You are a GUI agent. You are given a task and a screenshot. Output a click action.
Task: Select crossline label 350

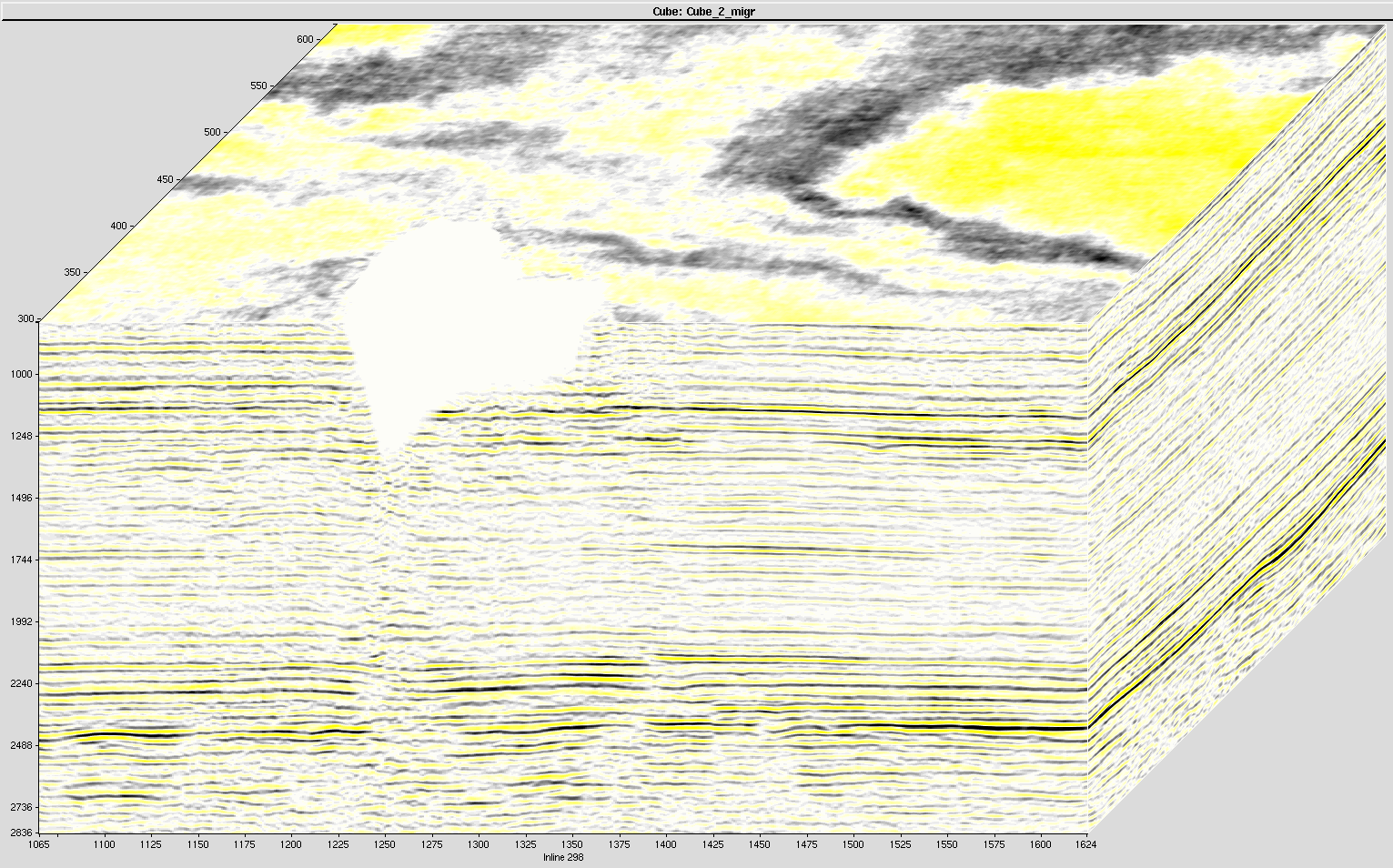coord(72,272)
